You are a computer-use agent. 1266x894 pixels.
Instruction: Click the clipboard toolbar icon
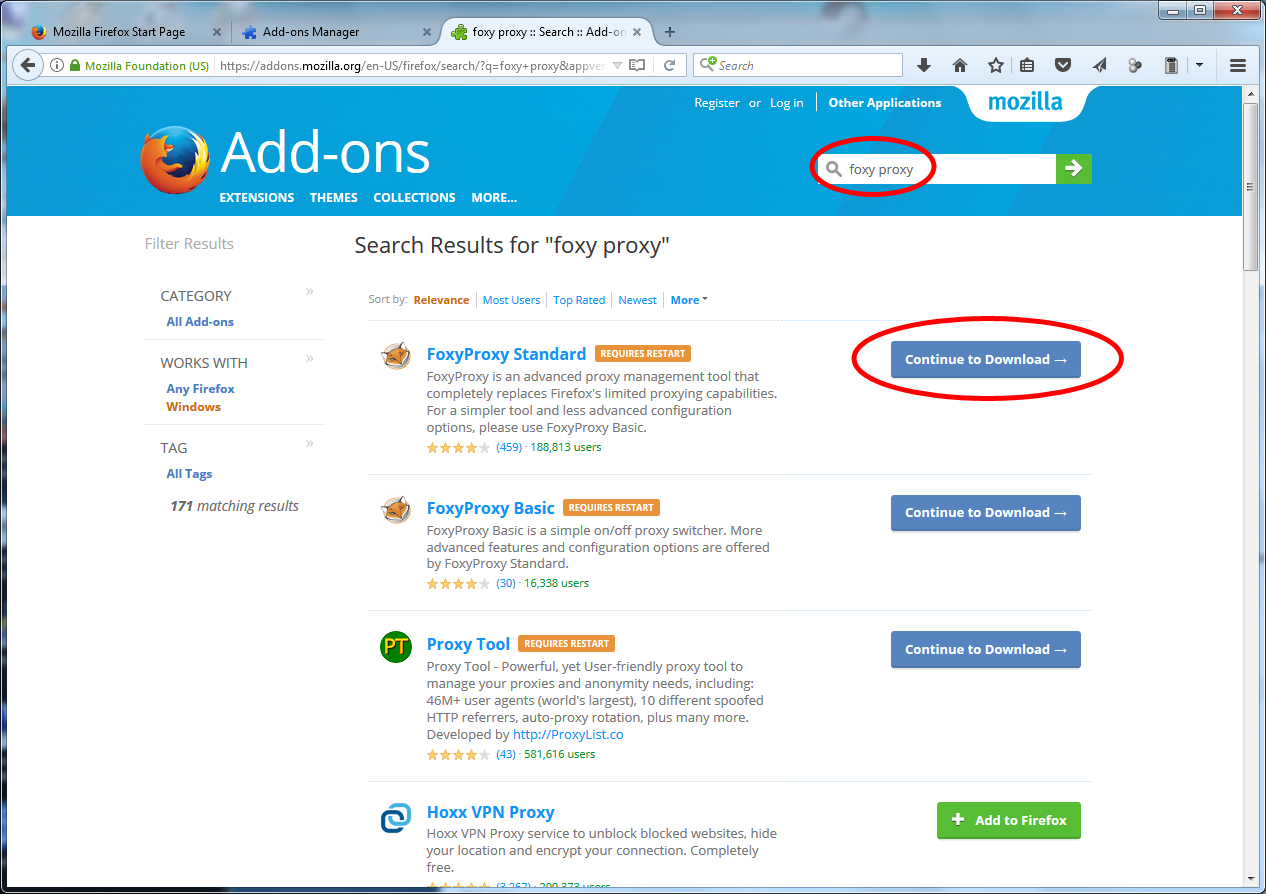1170,65
